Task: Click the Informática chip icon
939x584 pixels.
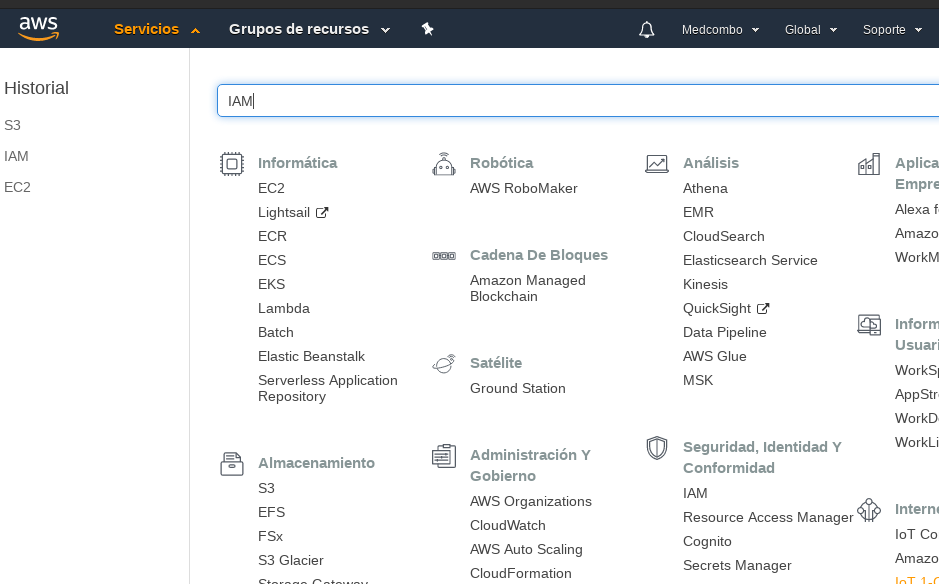Action: 231,162
